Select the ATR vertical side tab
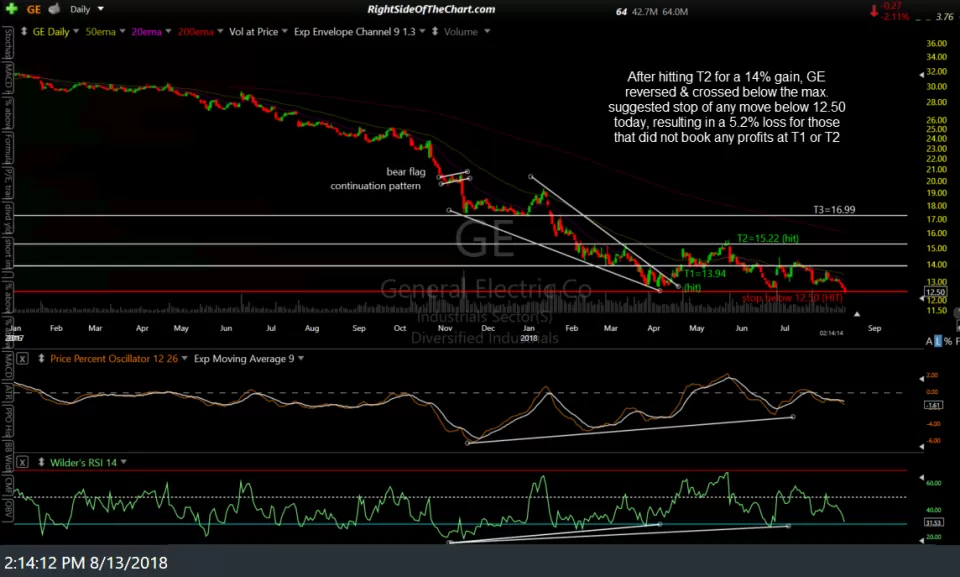Image resolution: width=960 pixels, height=577 pixels. 9,392
